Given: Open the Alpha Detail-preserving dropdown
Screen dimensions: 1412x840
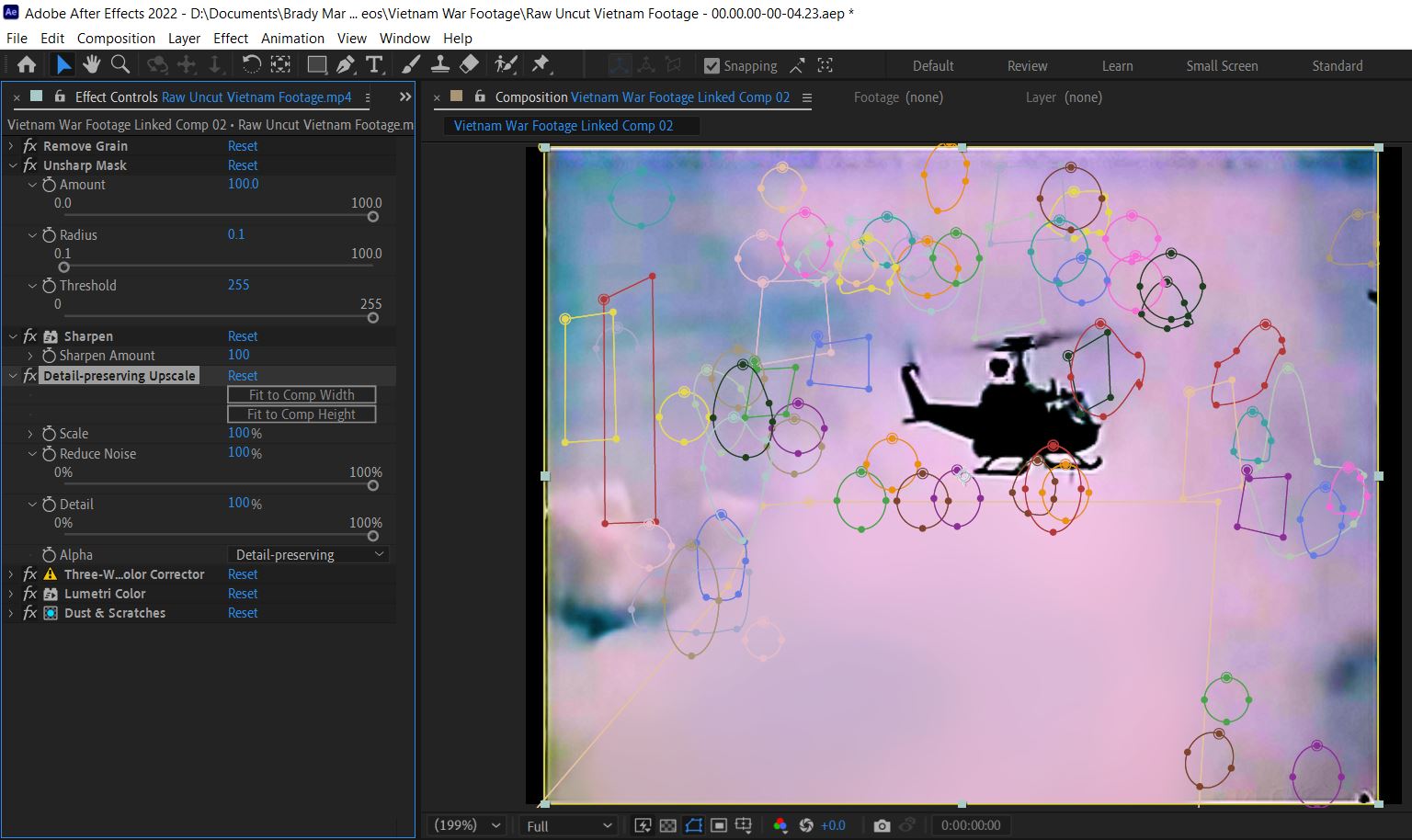Looking at the screenshot, I should (x=308, y=554).
